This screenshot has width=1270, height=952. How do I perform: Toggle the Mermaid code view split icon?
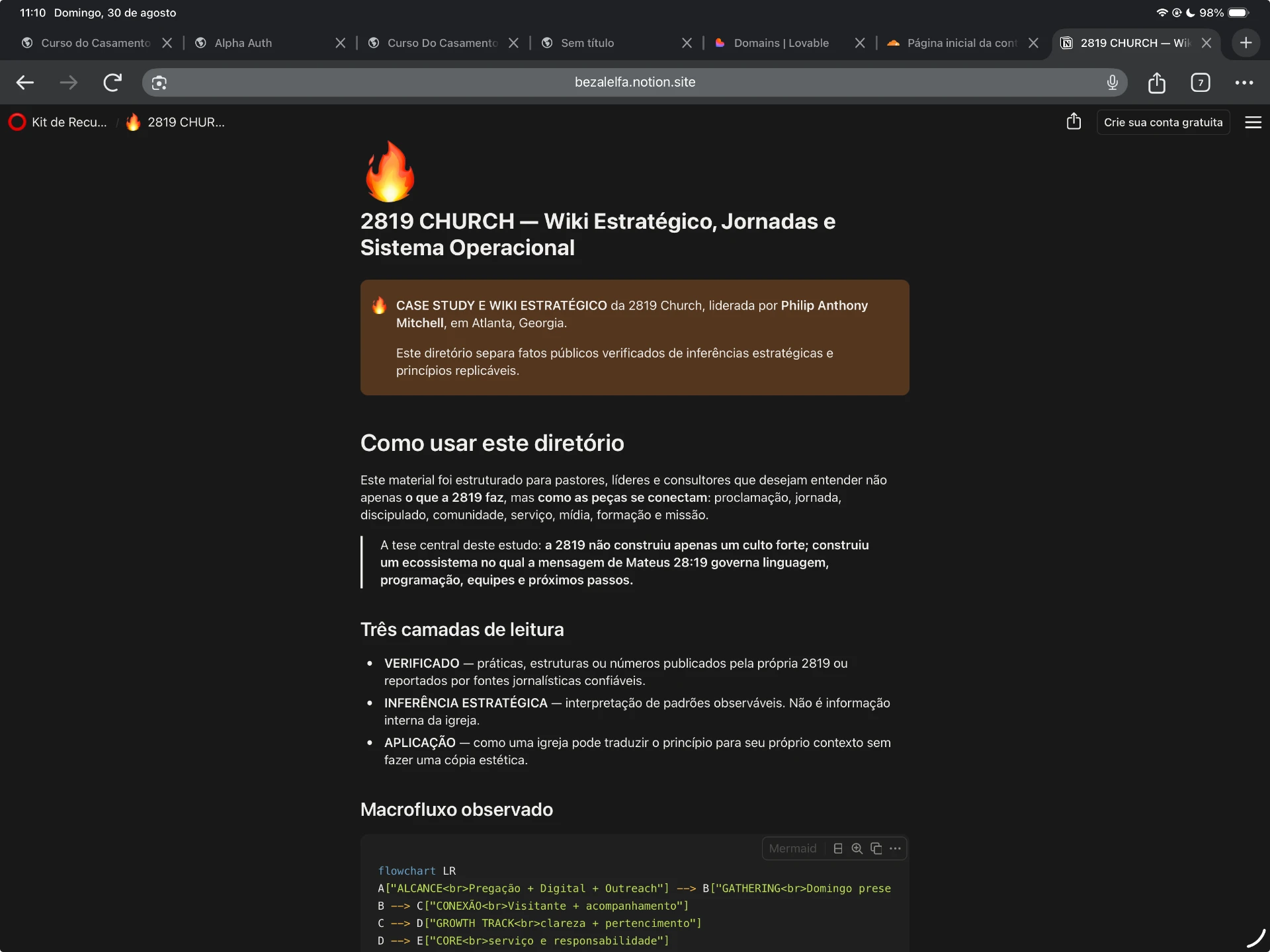coord(837,848)
